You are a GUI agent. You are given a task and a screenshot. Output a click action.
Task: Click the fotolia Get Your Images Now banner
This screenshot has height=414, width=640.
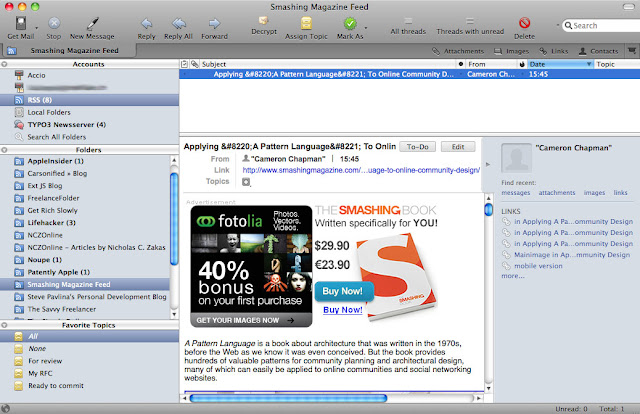coord(251,320)
